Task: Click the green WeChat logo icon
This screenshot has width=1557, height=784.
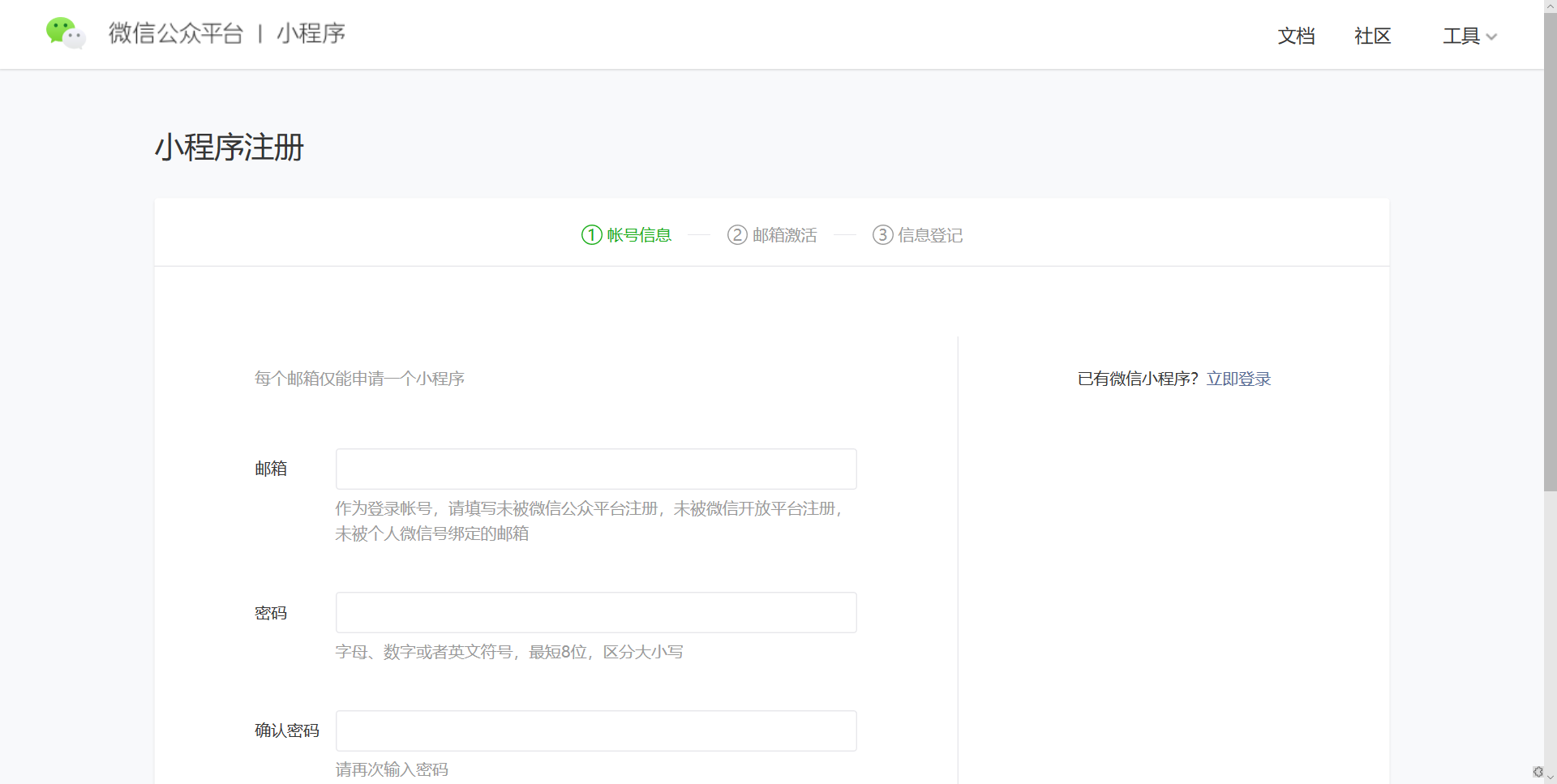Action: pos(66,33)
